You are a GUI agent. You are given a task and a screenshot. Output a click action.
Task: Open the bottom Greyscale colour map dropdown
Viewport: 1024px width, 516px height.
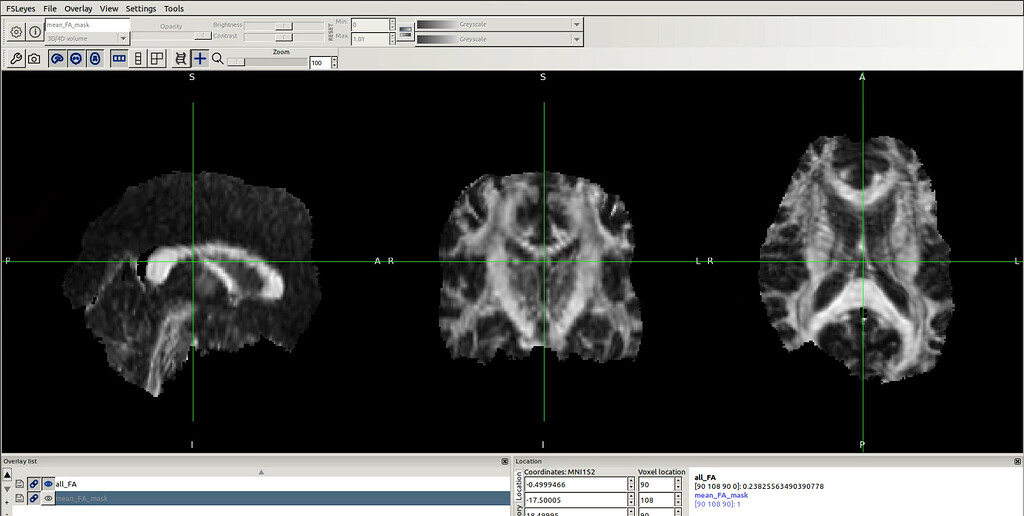499,39
